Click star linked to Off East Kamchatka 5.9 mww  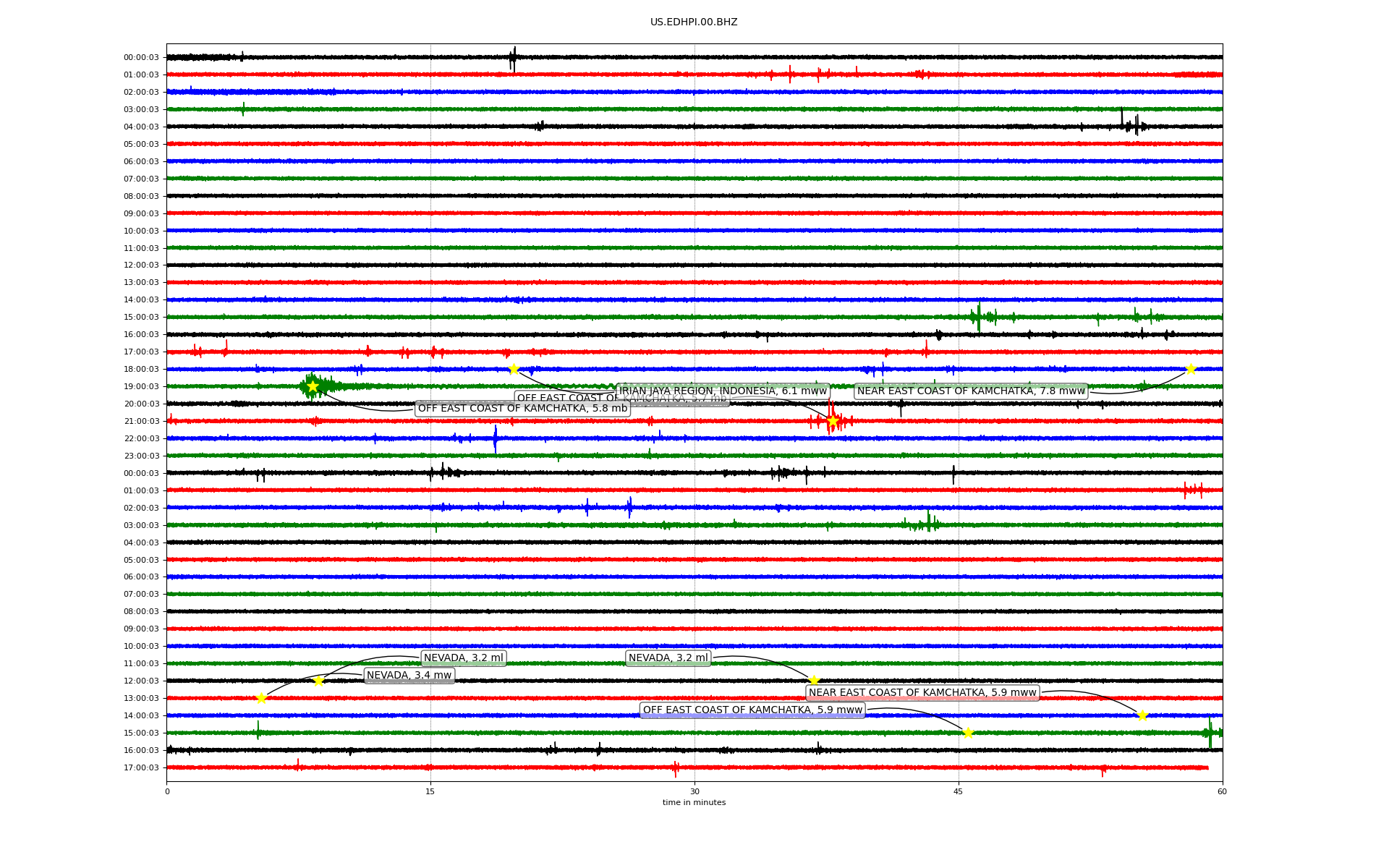(968, 733)
